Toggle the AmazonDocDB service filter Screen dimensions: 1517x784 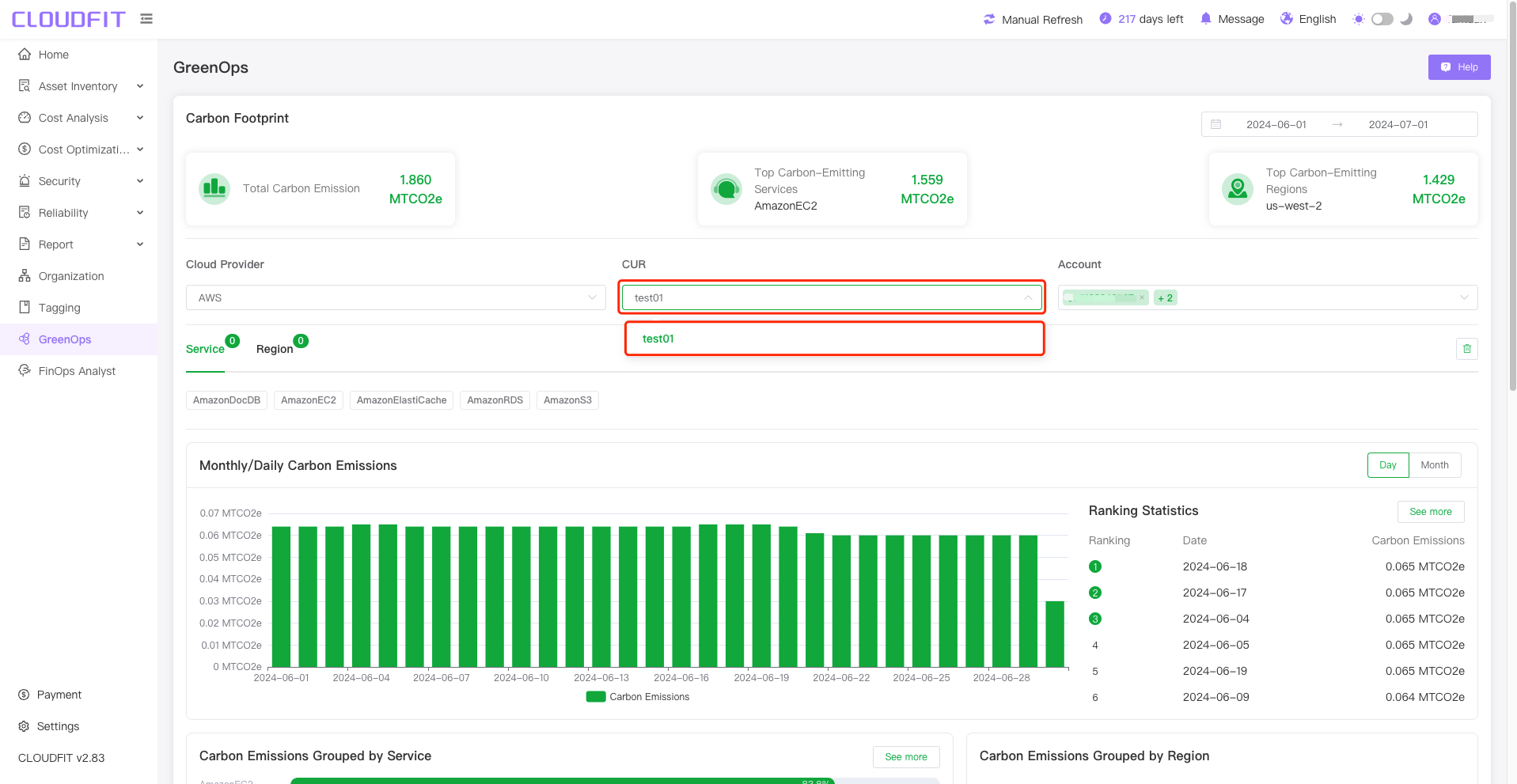pos(226,400)
